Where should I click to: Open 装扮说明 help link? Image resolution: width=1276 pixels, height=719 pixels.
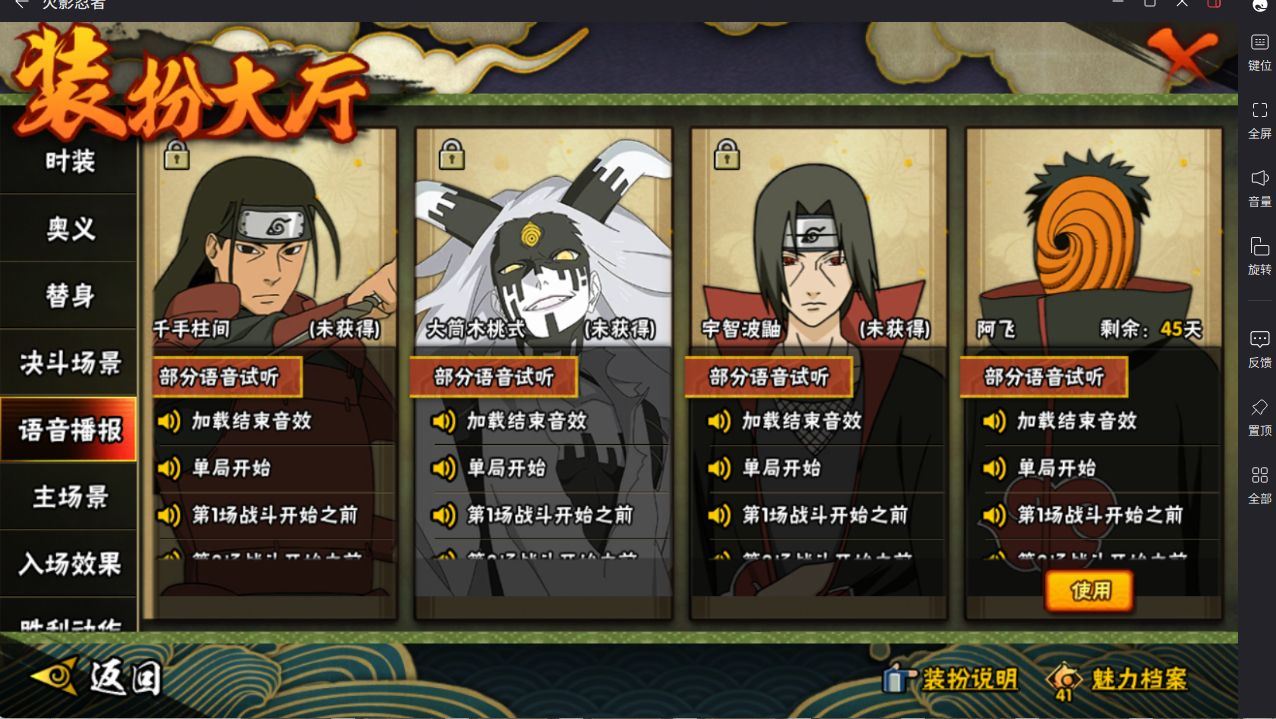(950, 679)
